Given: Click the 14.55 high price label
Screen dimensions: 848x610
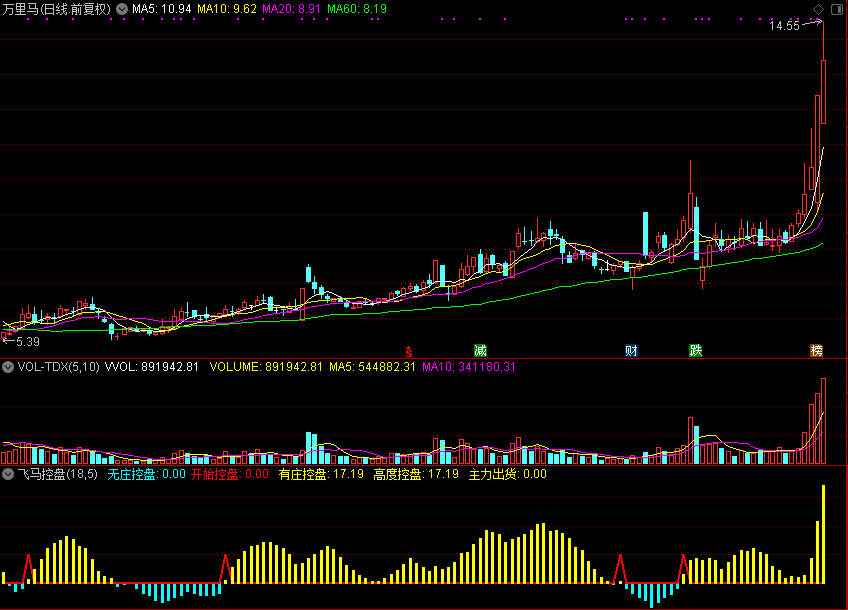Looking at the screenshot, I should coord(784,25).
